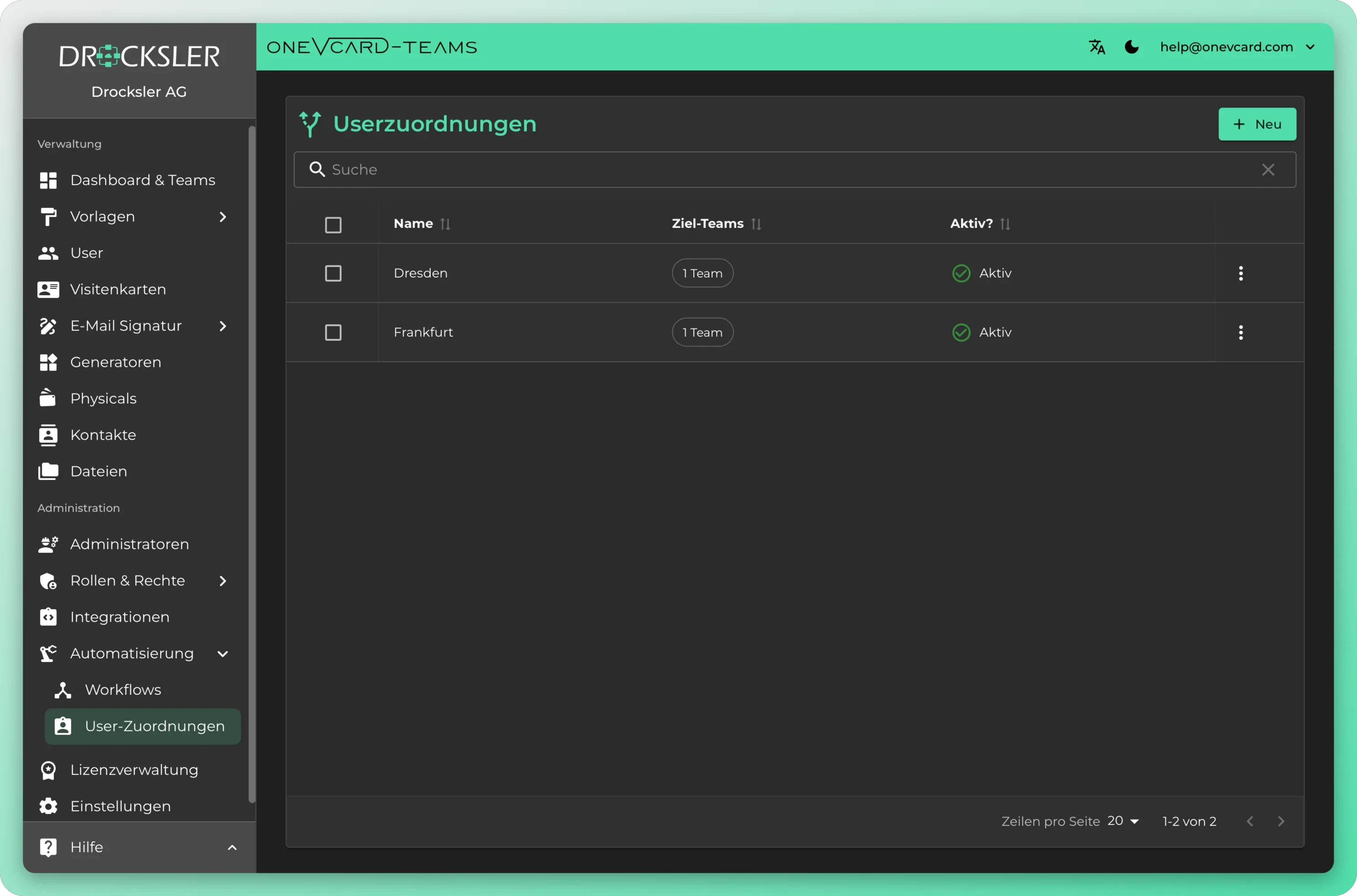Expand the Vorlagen submenu chevron
The height and width of the screenshot is (896, 1357).
(x=223, y=217)
